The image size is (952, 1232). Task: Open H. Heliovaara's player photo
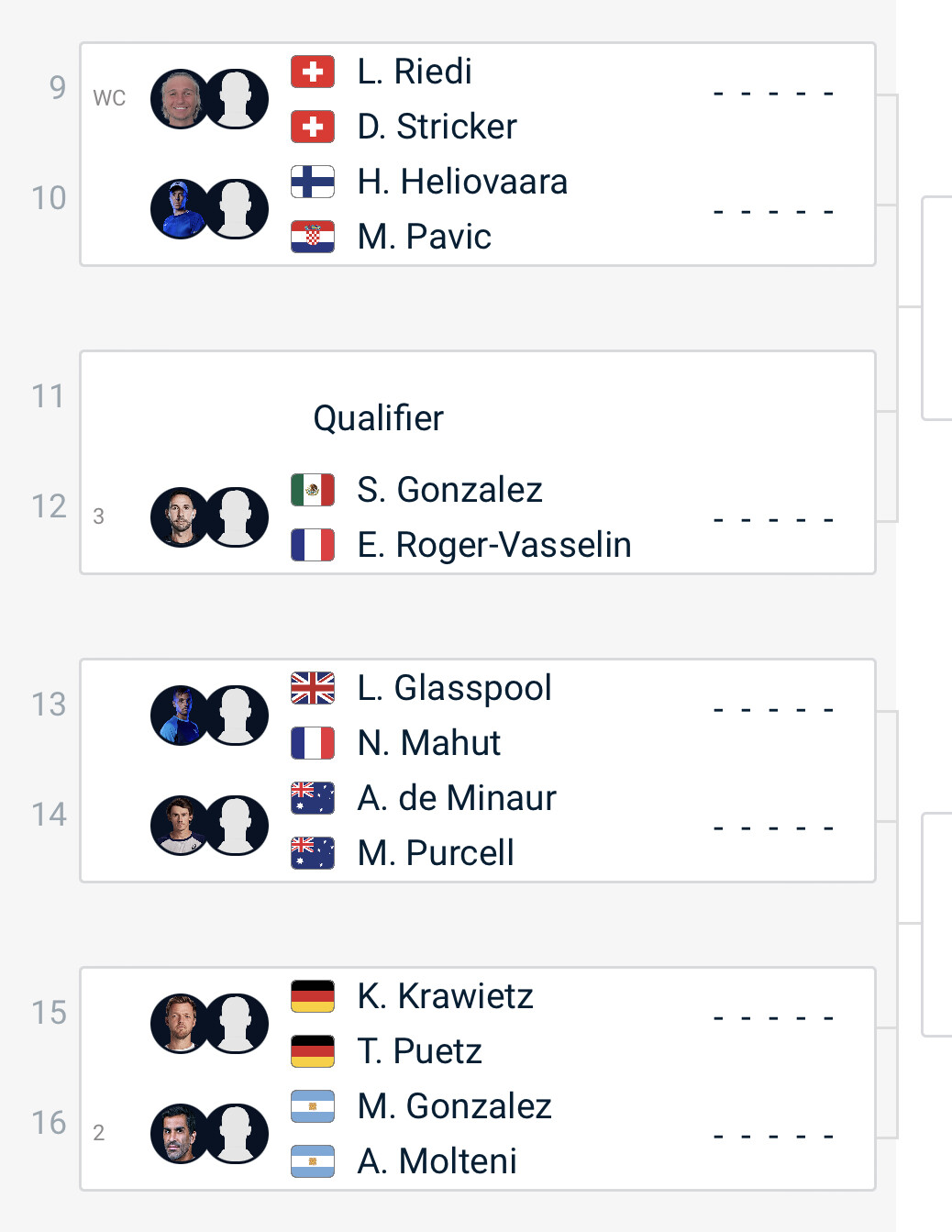[x=180, y=209]
